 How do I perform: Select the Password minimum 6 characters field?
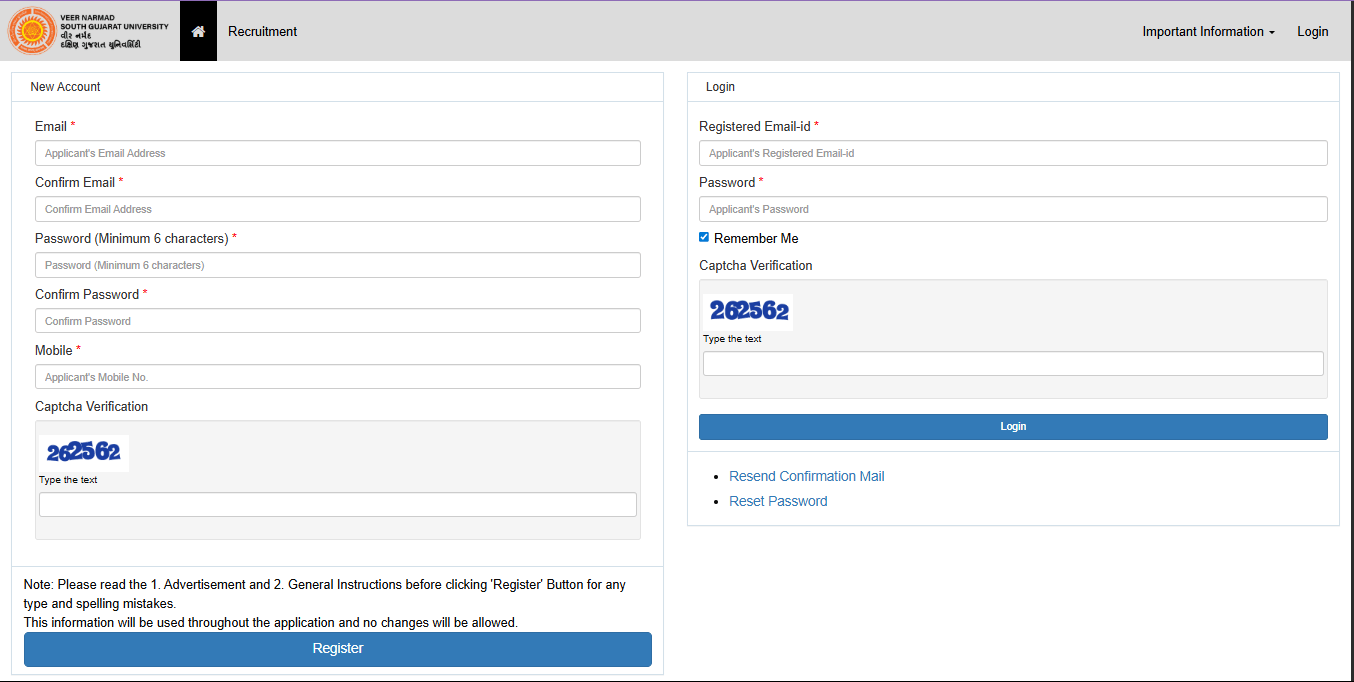337,265
